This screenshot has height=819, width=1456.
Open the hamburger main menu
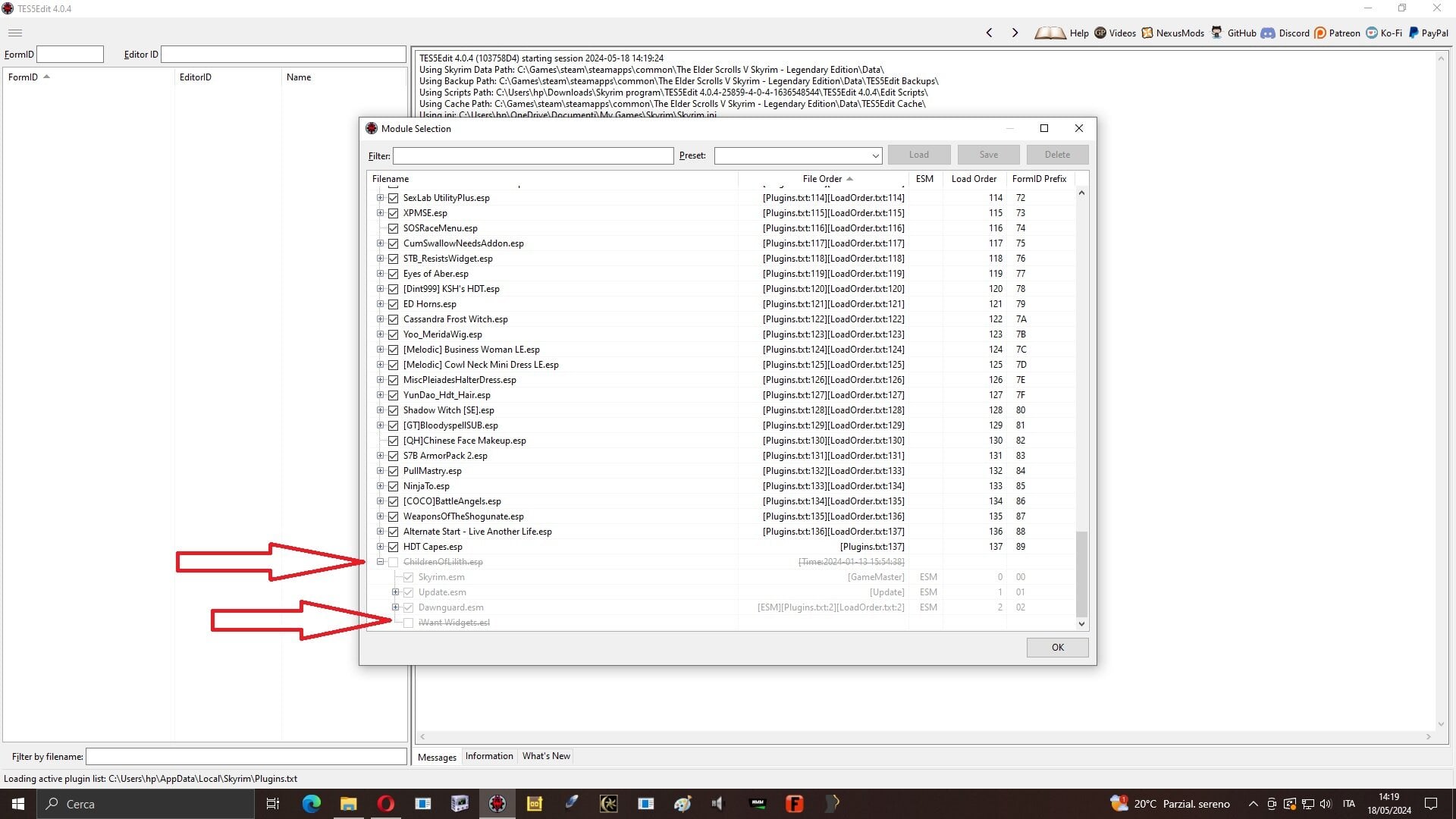coord(15,33)
